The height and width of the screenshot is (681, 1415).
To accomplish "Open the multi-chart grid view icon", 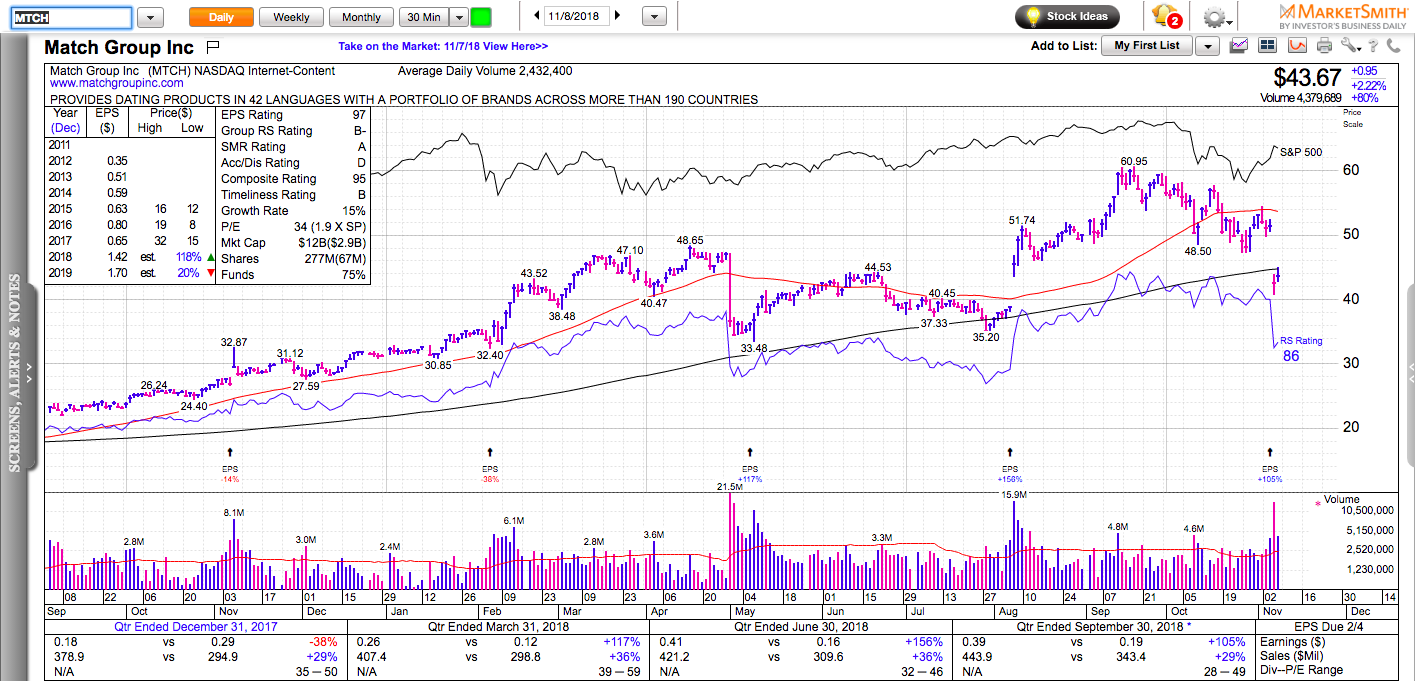I will point(1267,45).
